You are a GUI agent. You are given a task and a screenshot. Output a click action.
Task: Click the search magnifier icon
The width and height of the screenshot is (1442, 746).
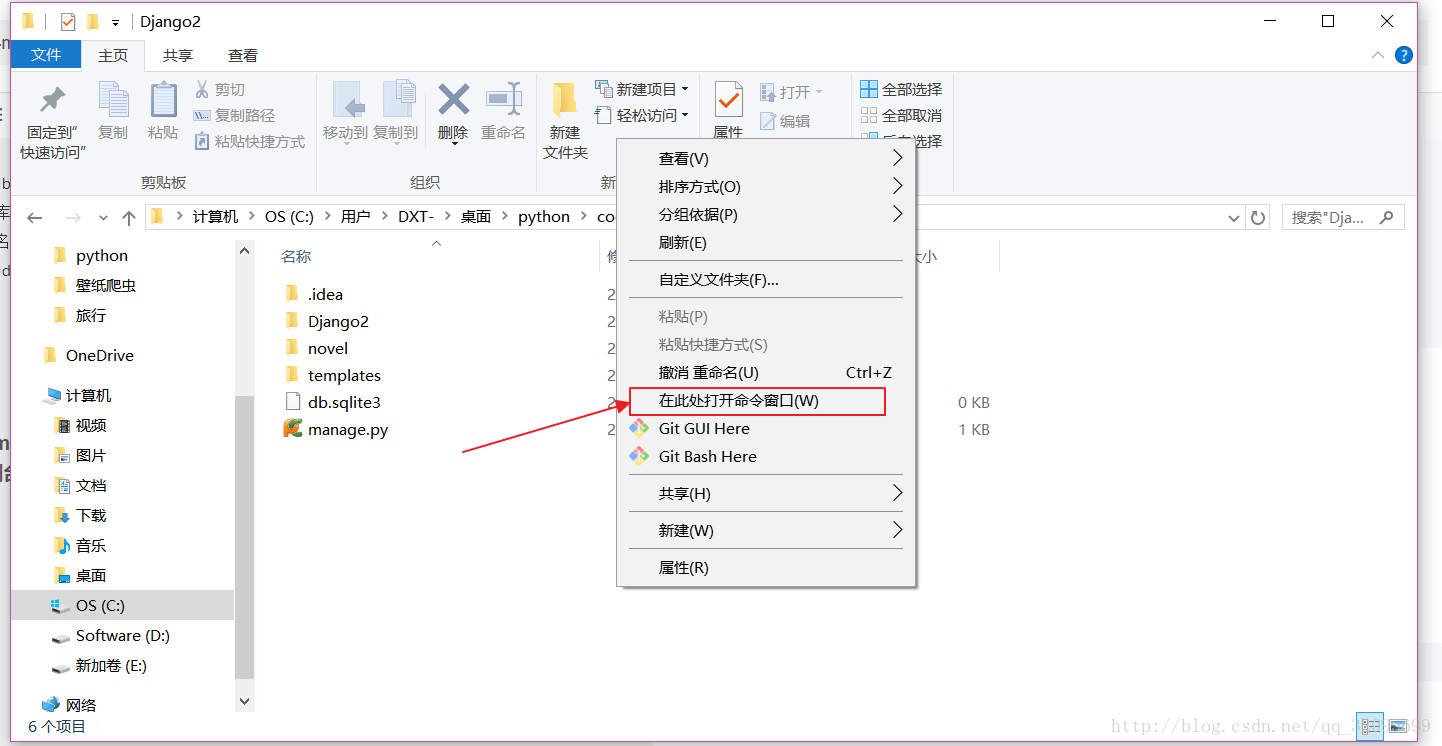(x=1387, y=217)
